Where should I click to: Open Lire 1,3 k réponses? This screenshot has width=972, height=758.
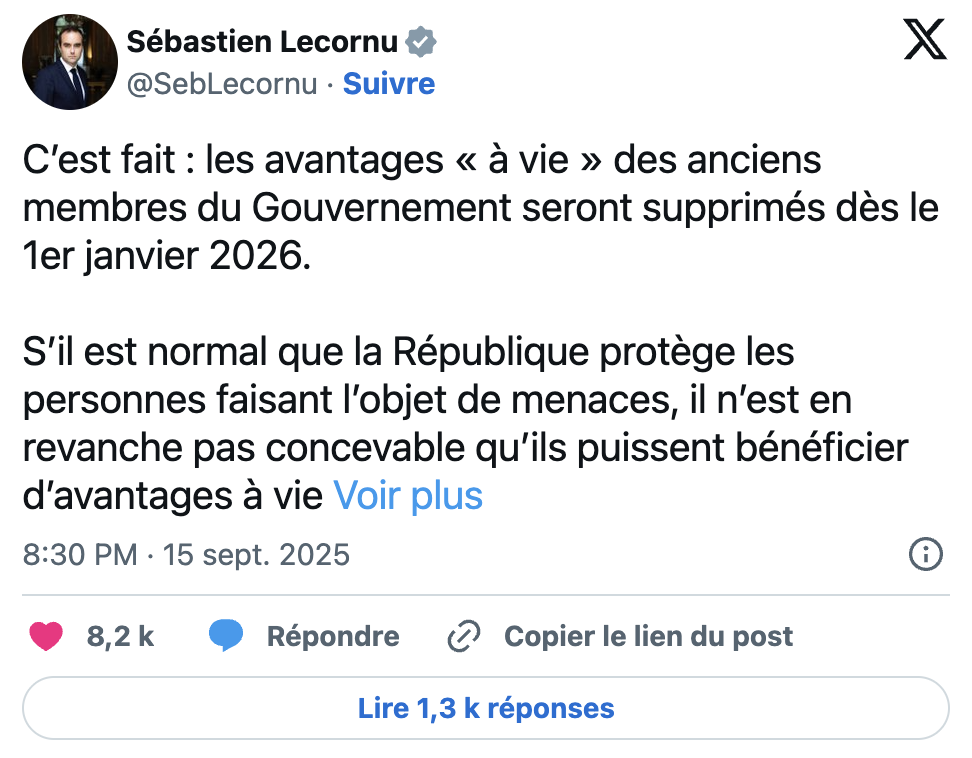486,708
